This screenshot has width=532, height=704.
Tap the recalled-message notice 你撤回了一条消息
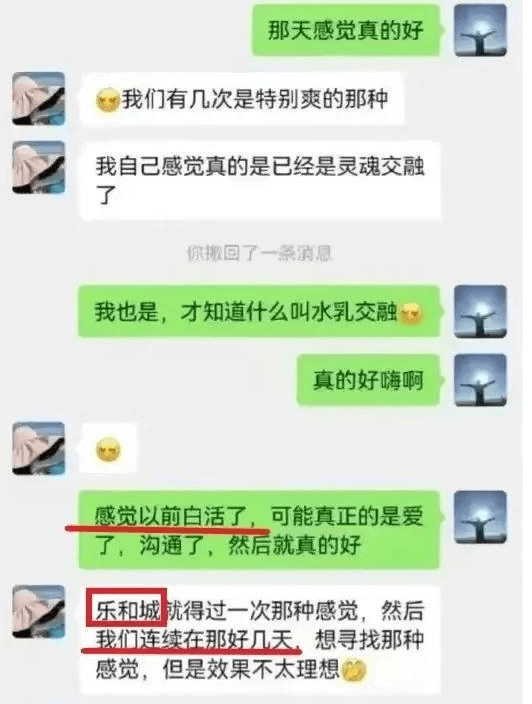(x=259, y=253)
